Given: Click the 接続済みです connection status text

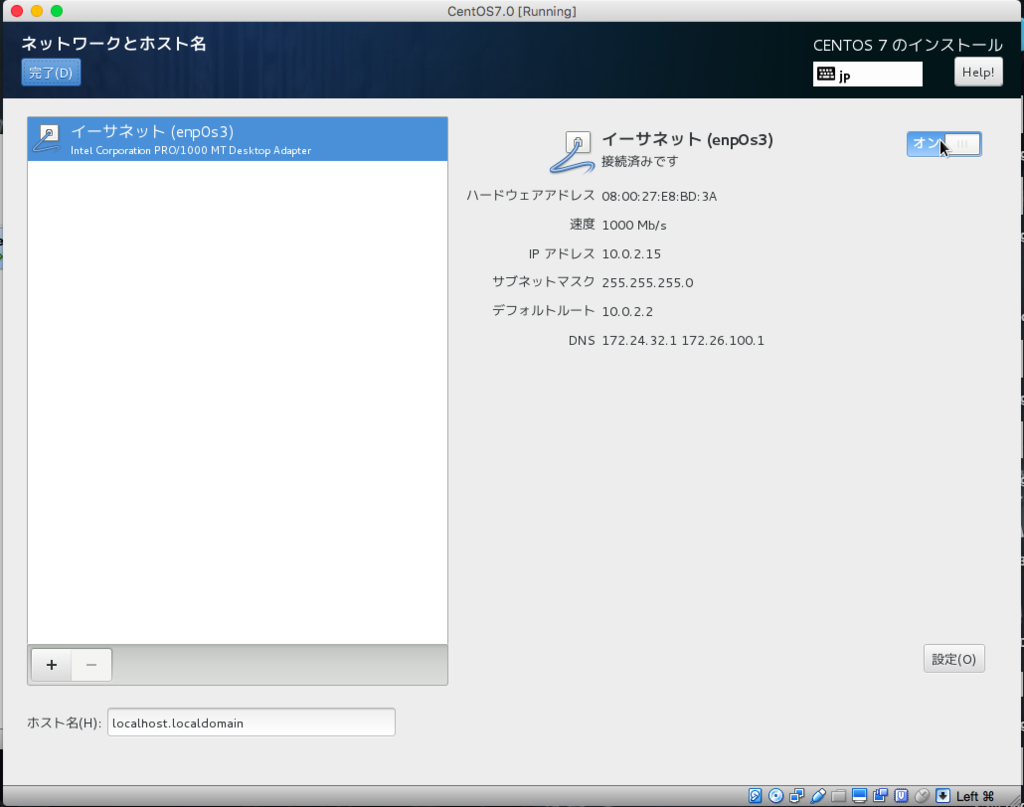Looking at the screenshot, I should (x=639, y=161).
